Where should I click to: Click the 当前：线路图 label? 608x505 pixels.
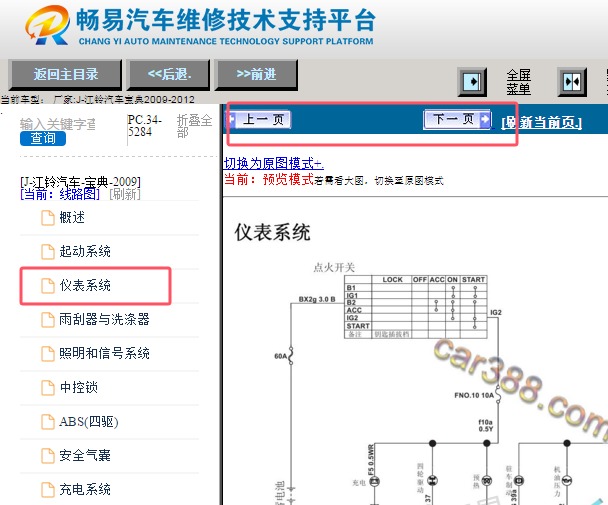click(x=60, y=194)
